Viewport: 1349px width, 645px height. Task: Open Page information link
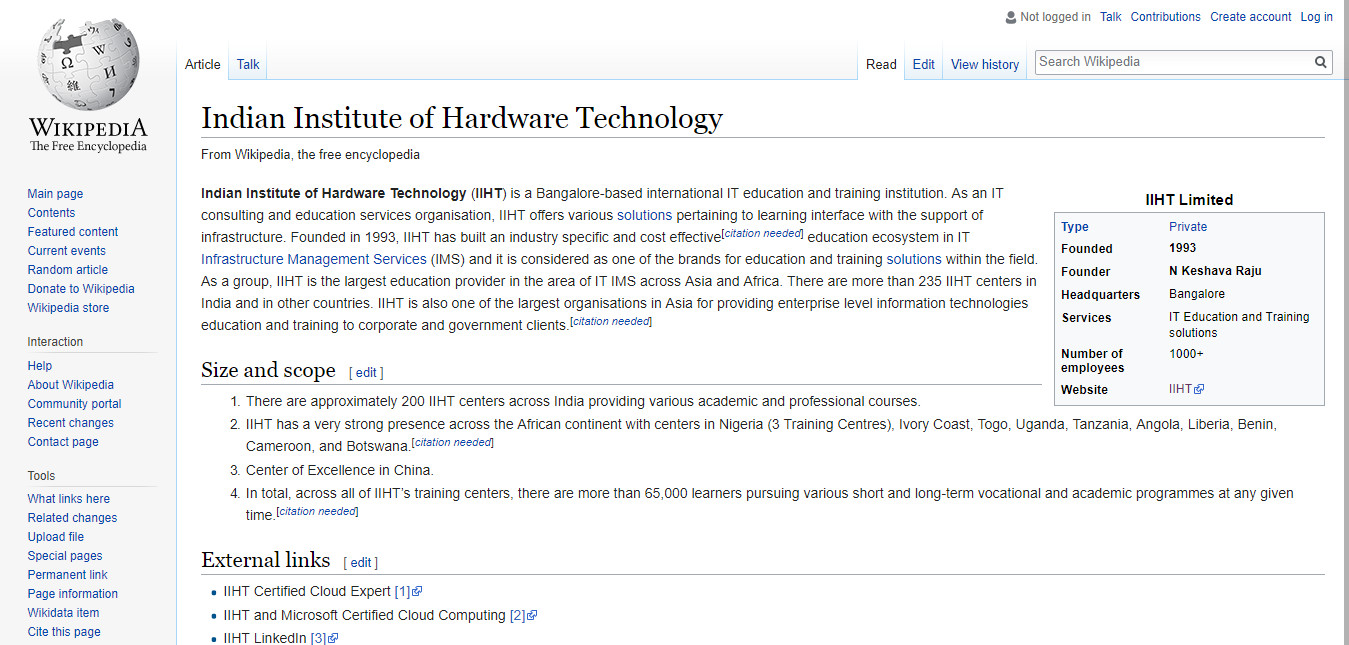click(x=73, y=594)
